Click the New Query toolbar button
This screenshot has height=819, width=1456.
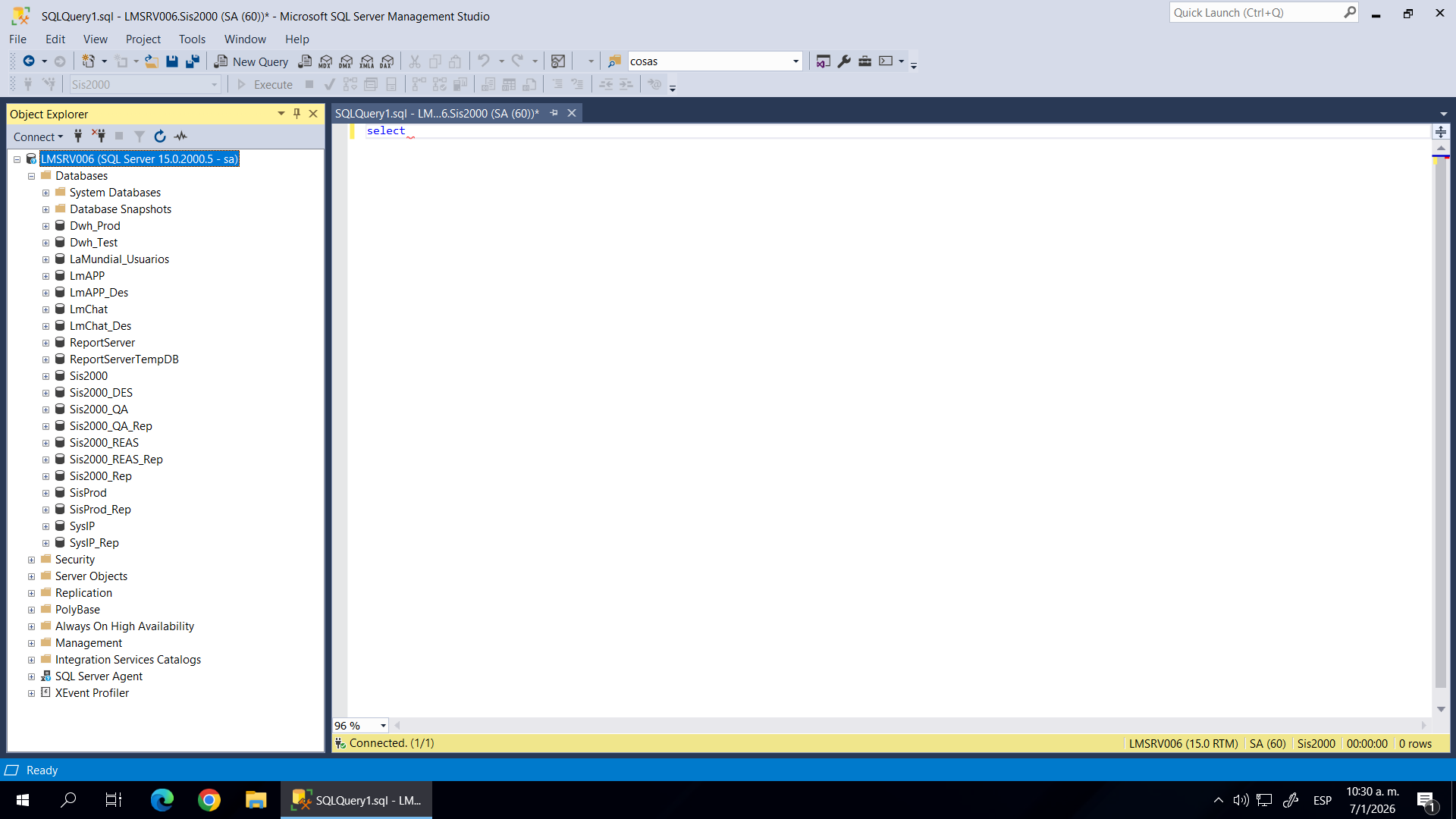tap(251, 61)
